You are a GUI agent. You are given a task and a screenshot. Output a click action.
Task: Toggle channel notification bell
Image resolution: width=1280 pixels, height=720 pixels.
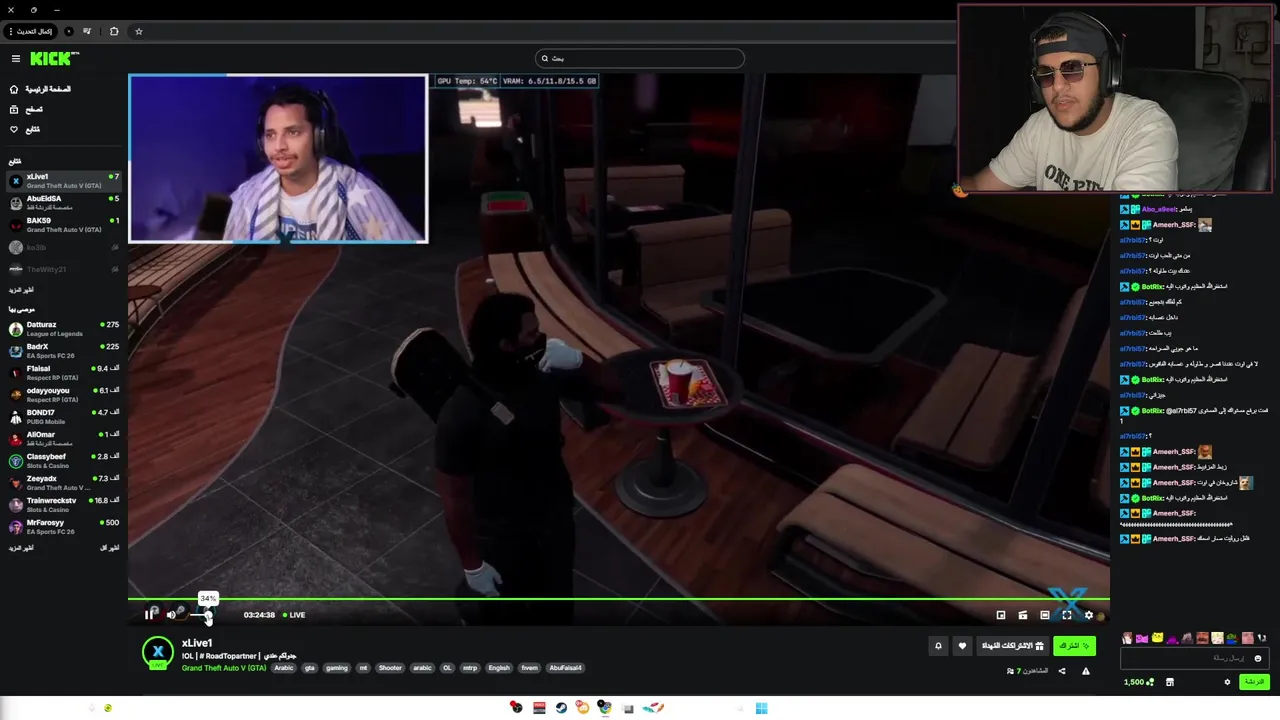pyautogui.click(x=938, y=646)
